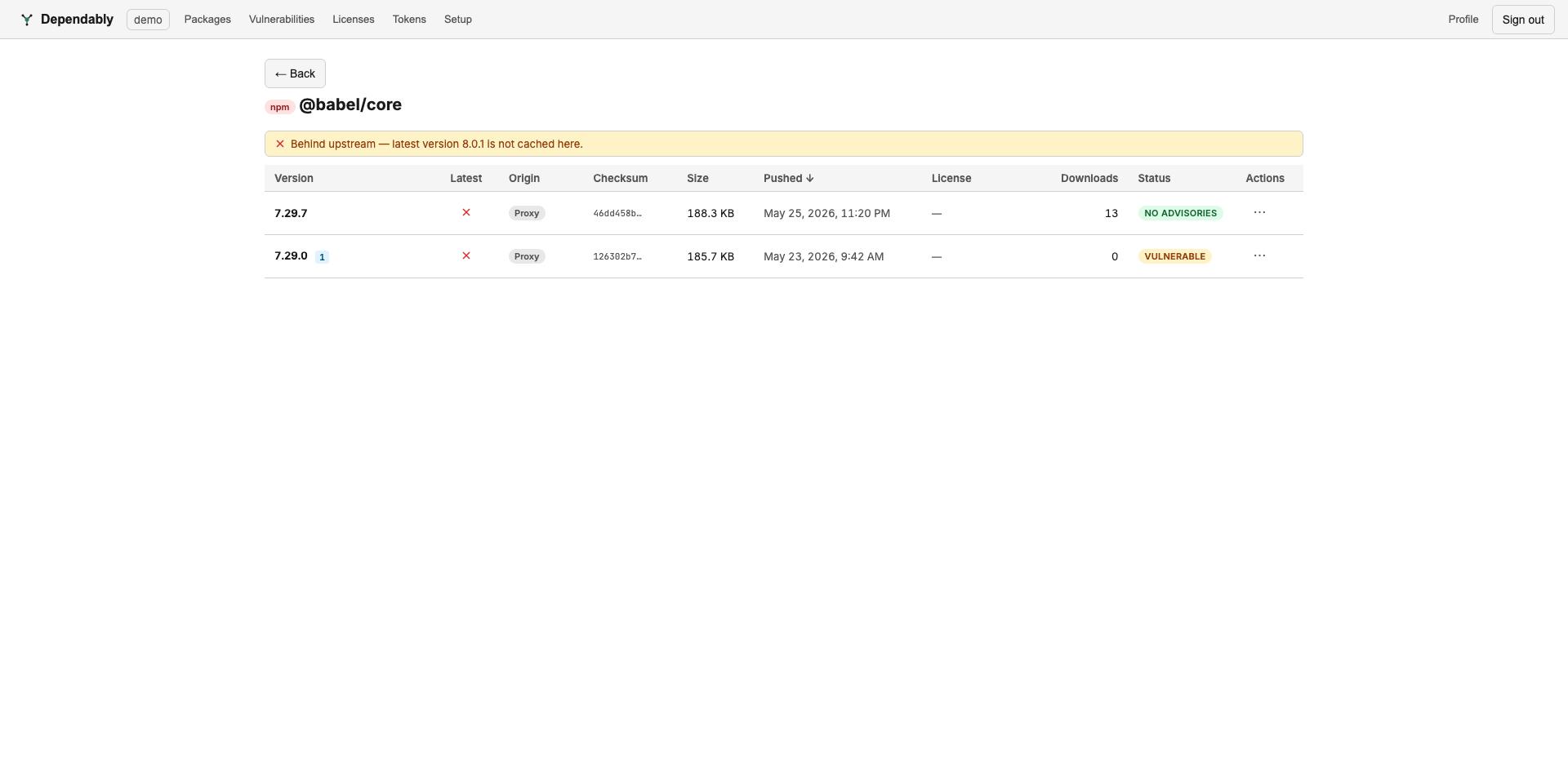This screenshot has width=1568, height=764.
Task: Click the Checksum column header
Action: coord(621,178)
